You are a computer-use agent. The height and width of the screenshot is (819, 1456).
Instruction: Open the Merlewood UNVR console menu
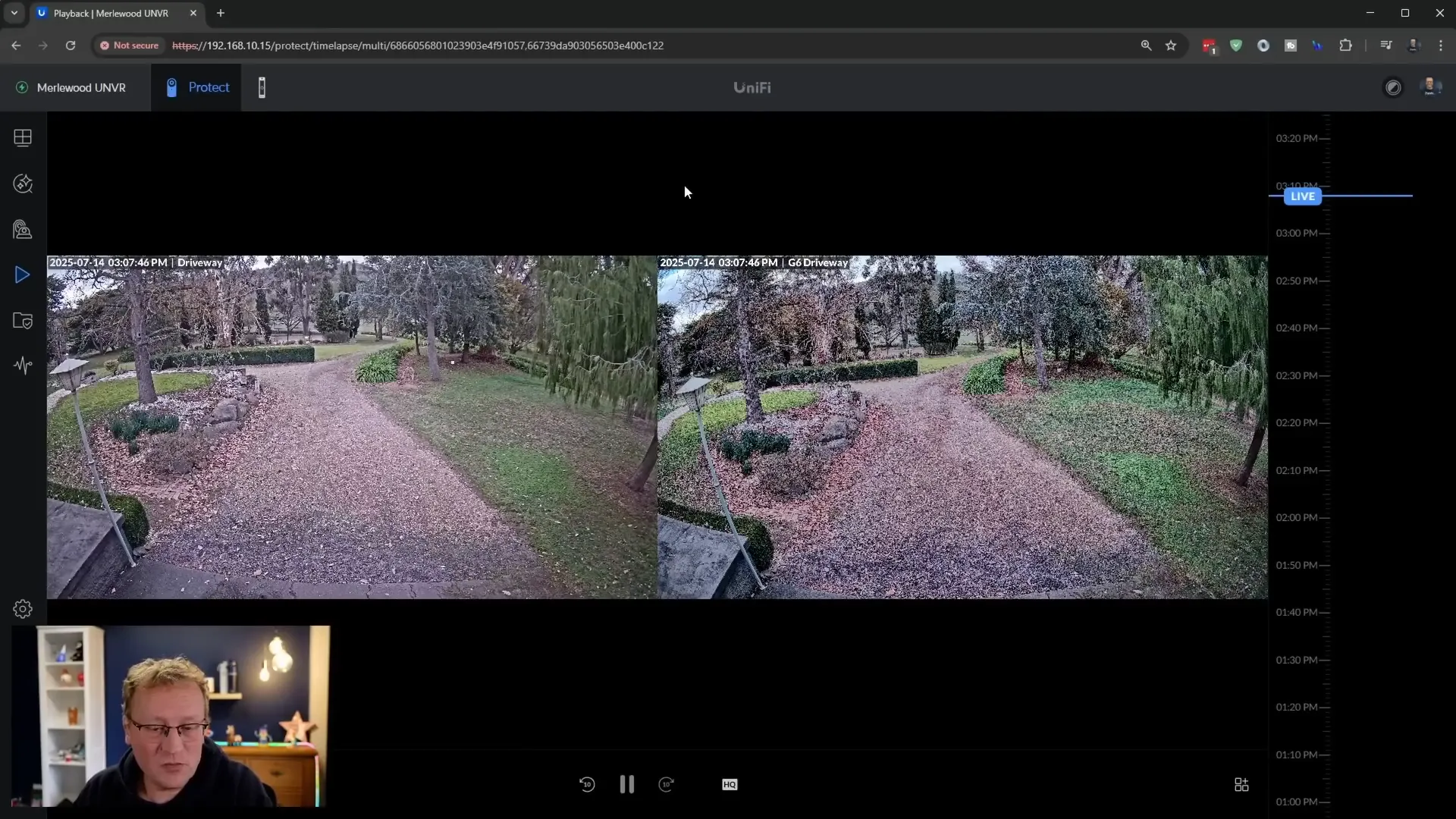point(71,87)
